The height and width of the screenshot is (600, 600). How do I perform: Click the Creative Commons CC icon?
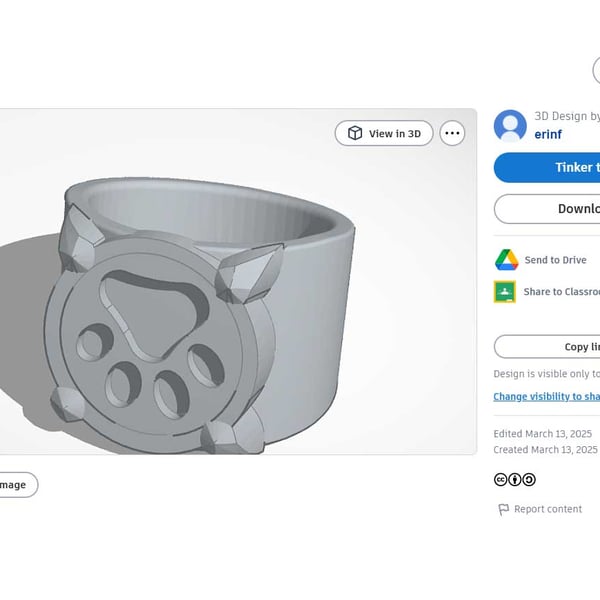pyautogui.click(x=500, y=479)
